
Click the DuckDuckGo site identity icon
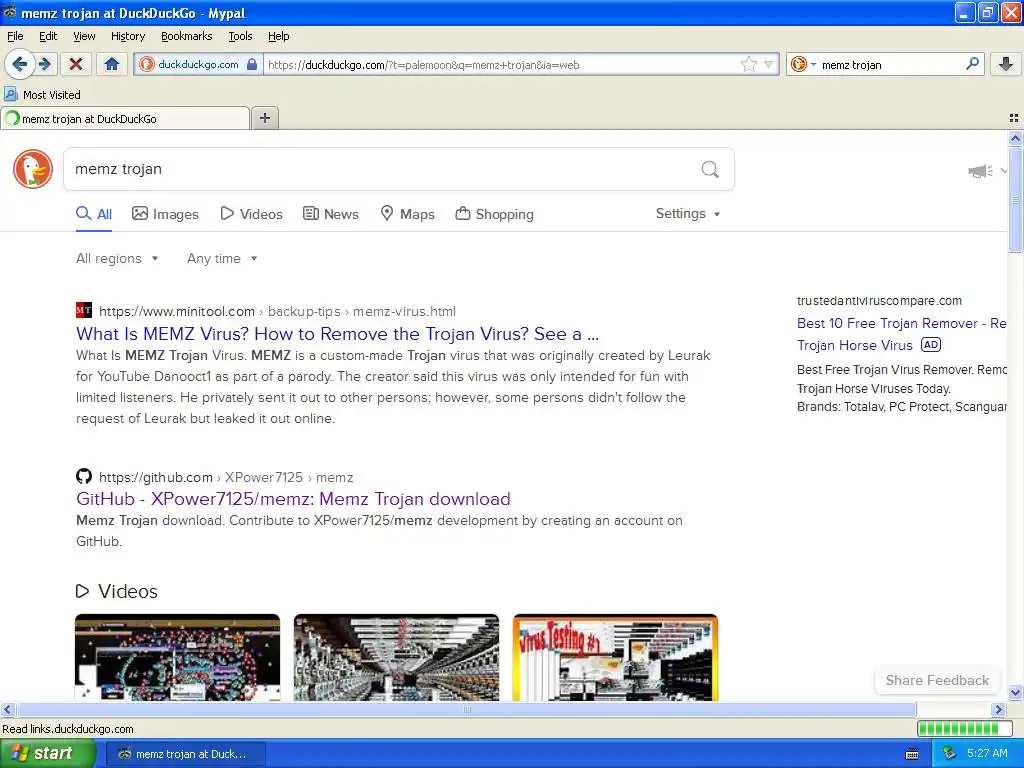point(147,64)
